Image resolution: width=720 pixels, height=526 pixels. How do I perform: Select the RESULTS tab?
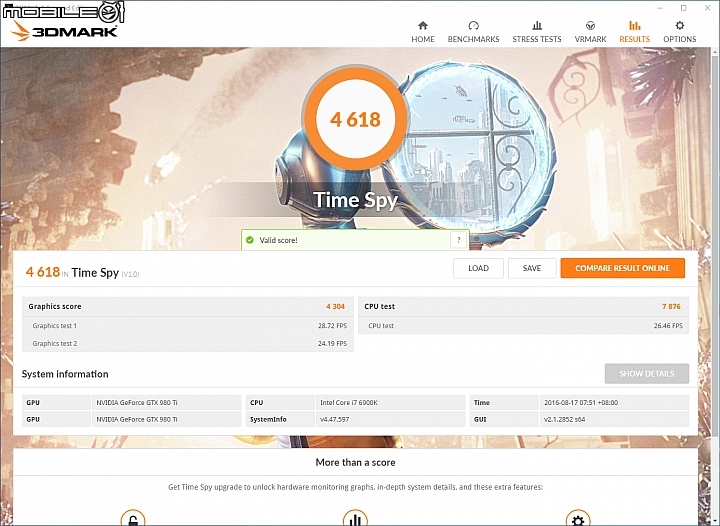click(635, 32)
